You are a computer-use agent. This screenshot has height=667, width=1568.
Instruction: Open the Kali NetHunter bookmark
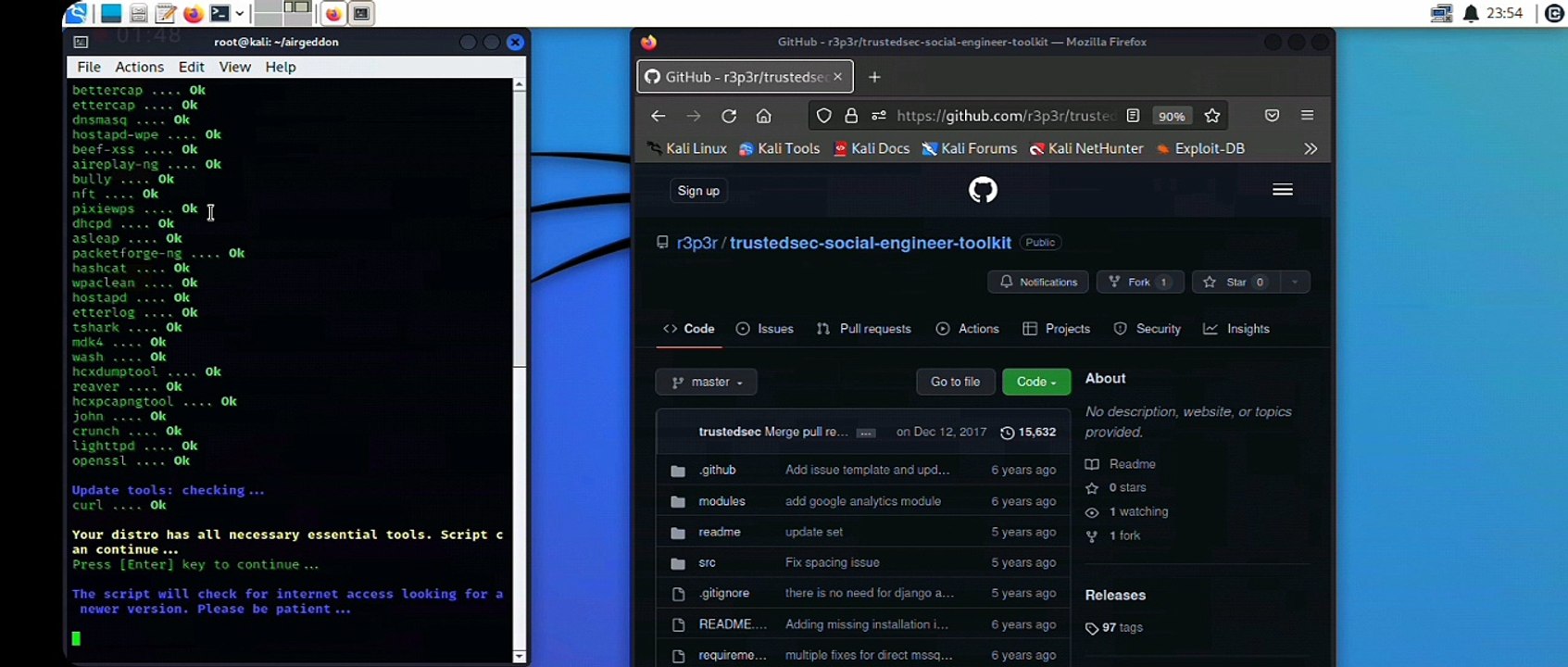point(1086,148)
